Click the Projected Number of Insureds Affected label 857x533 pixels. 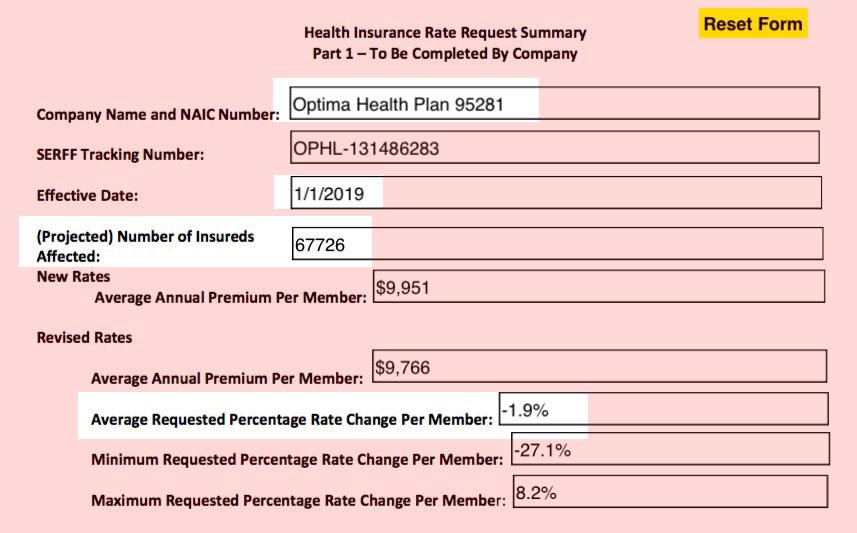(145, 245)
